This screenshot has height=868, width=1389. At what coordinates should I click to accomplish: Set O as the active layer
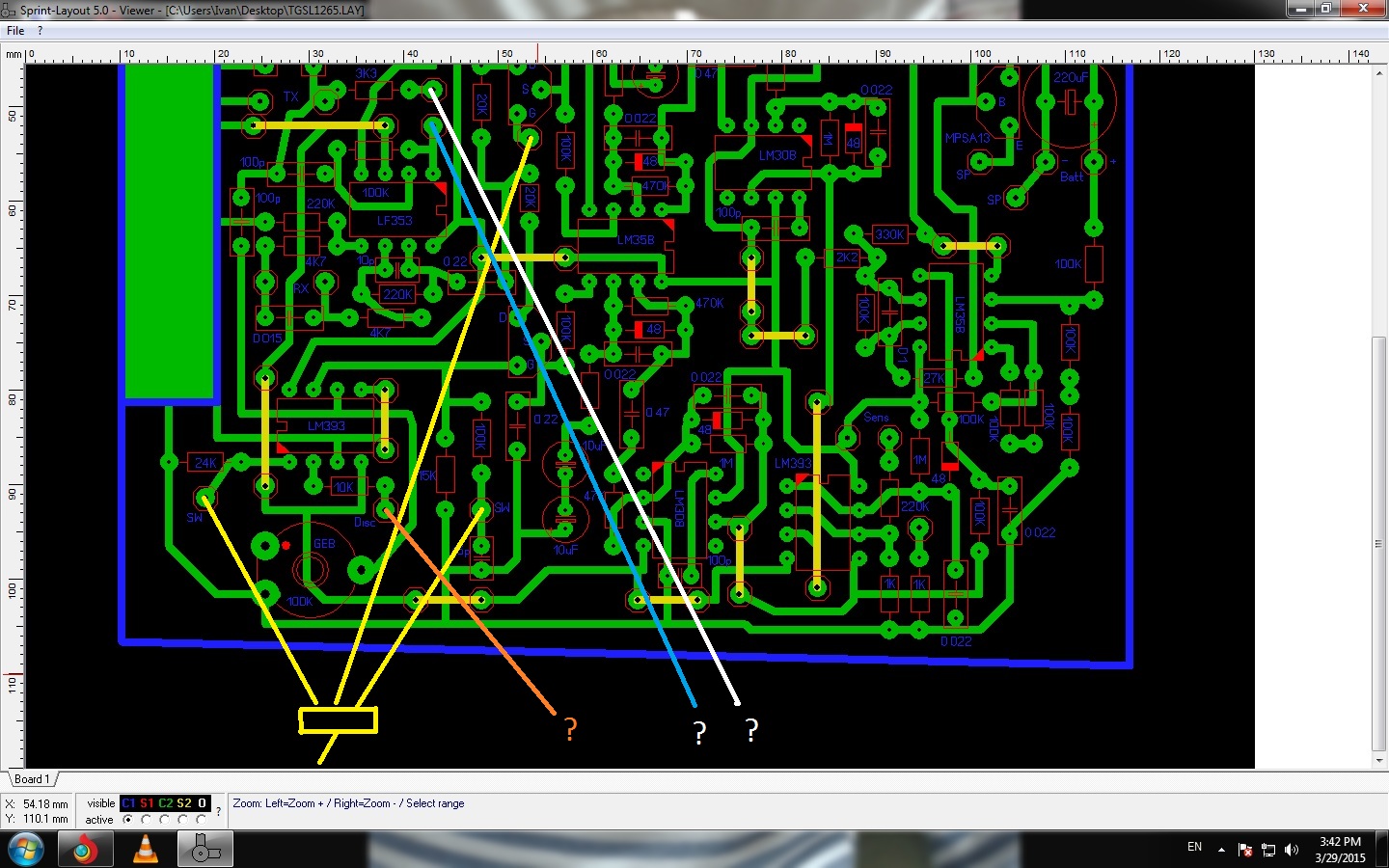(x=202, y=820)
